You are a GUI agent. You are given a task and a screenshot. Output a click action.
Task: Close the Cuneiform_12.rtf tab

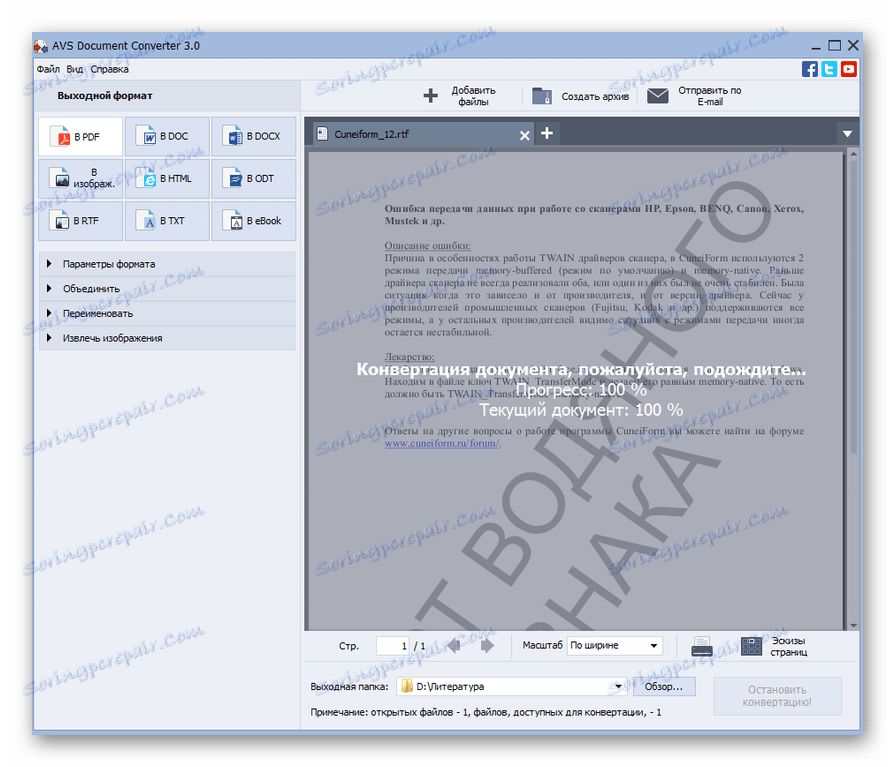[525, 135]
